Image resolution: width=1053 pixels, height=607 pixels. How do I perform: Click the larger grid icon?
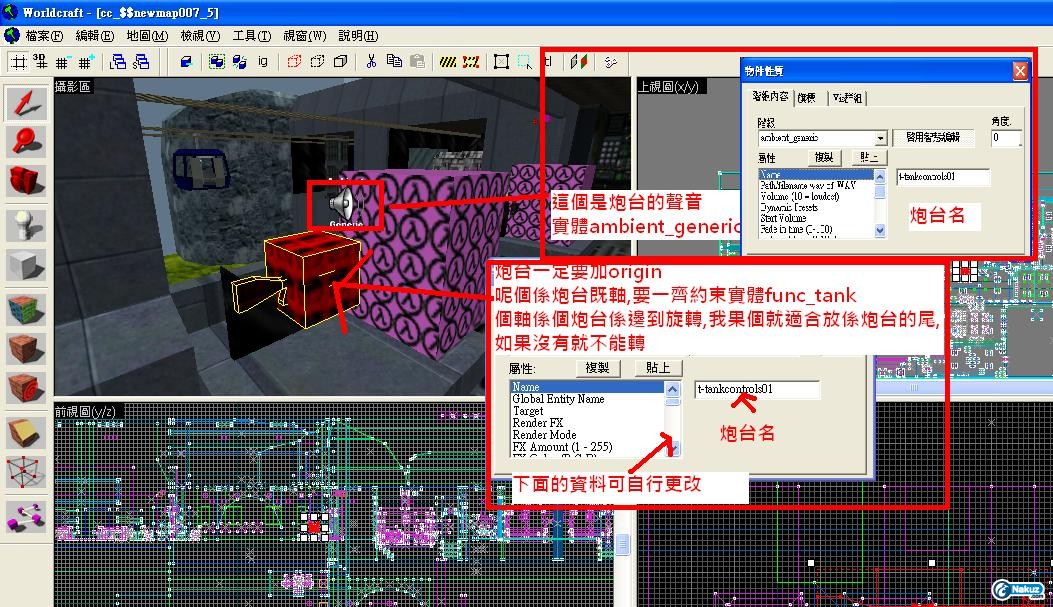click(85, 62)
